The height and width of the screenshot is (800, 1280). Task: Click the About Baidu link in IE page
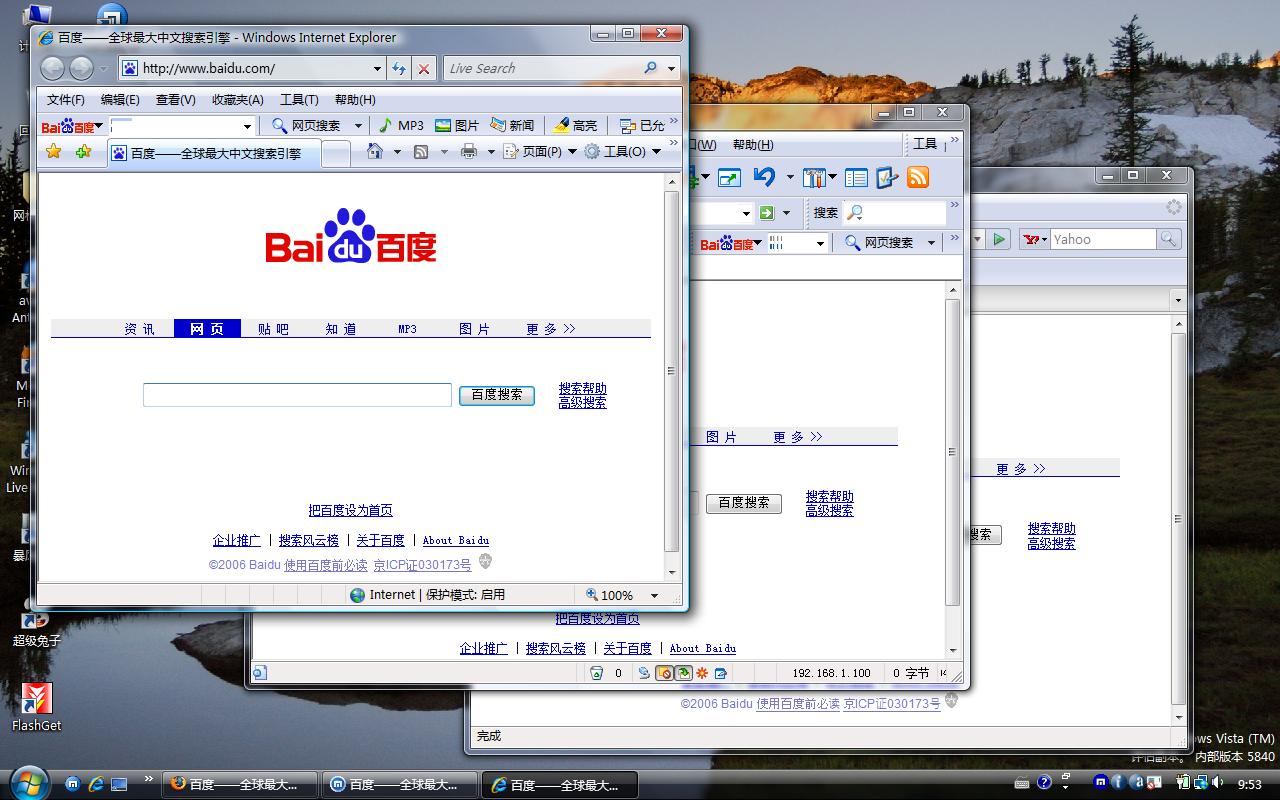point(456,540)
